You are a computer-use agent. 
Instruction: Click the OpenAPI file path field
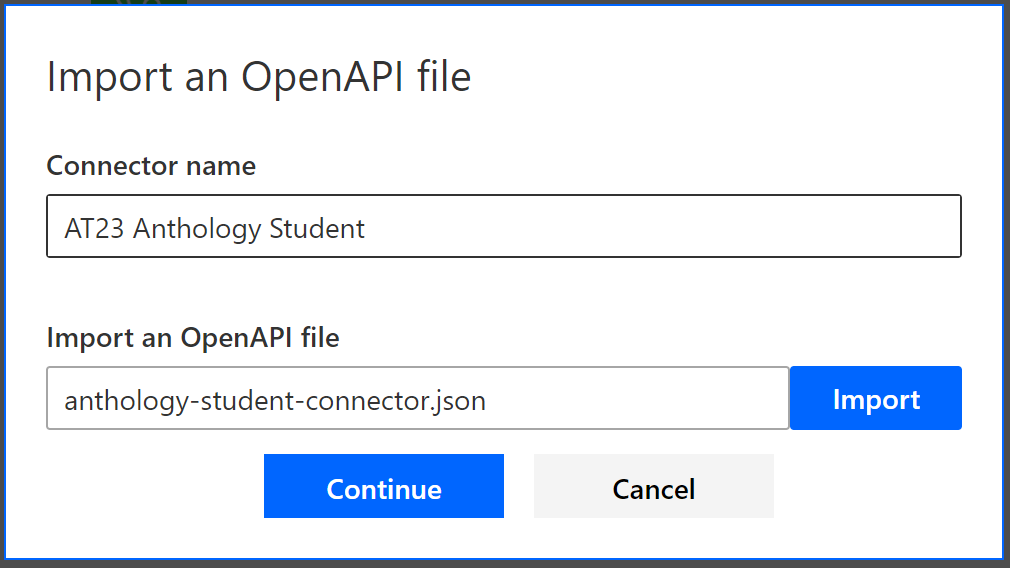pos(417,398)
